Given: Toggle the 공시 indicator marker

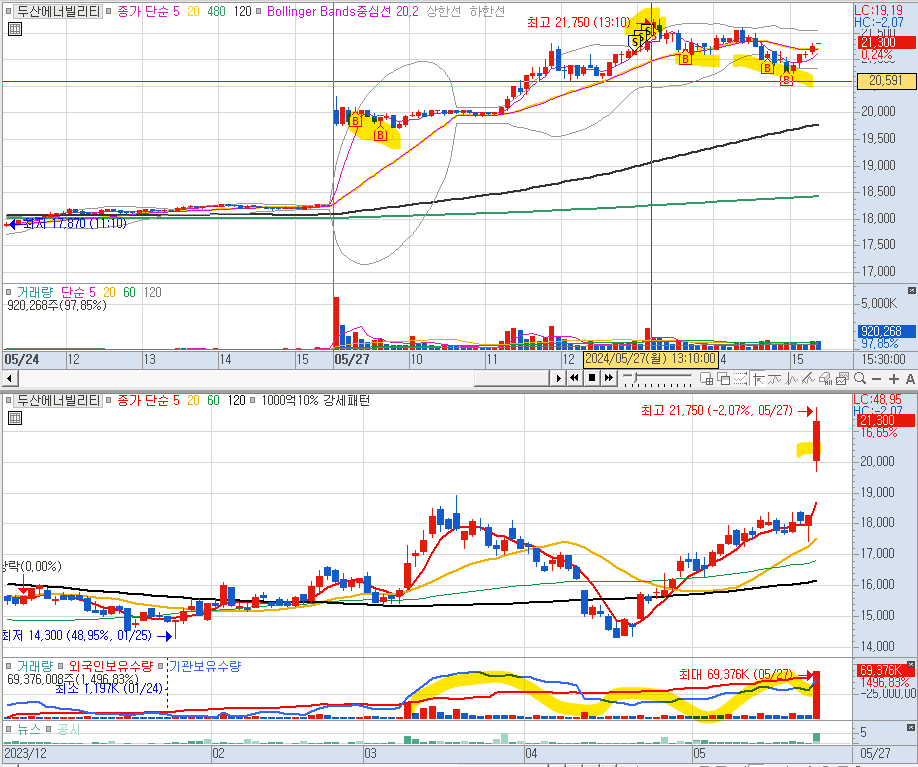Looking at the screenshot, I should point(49,729).
